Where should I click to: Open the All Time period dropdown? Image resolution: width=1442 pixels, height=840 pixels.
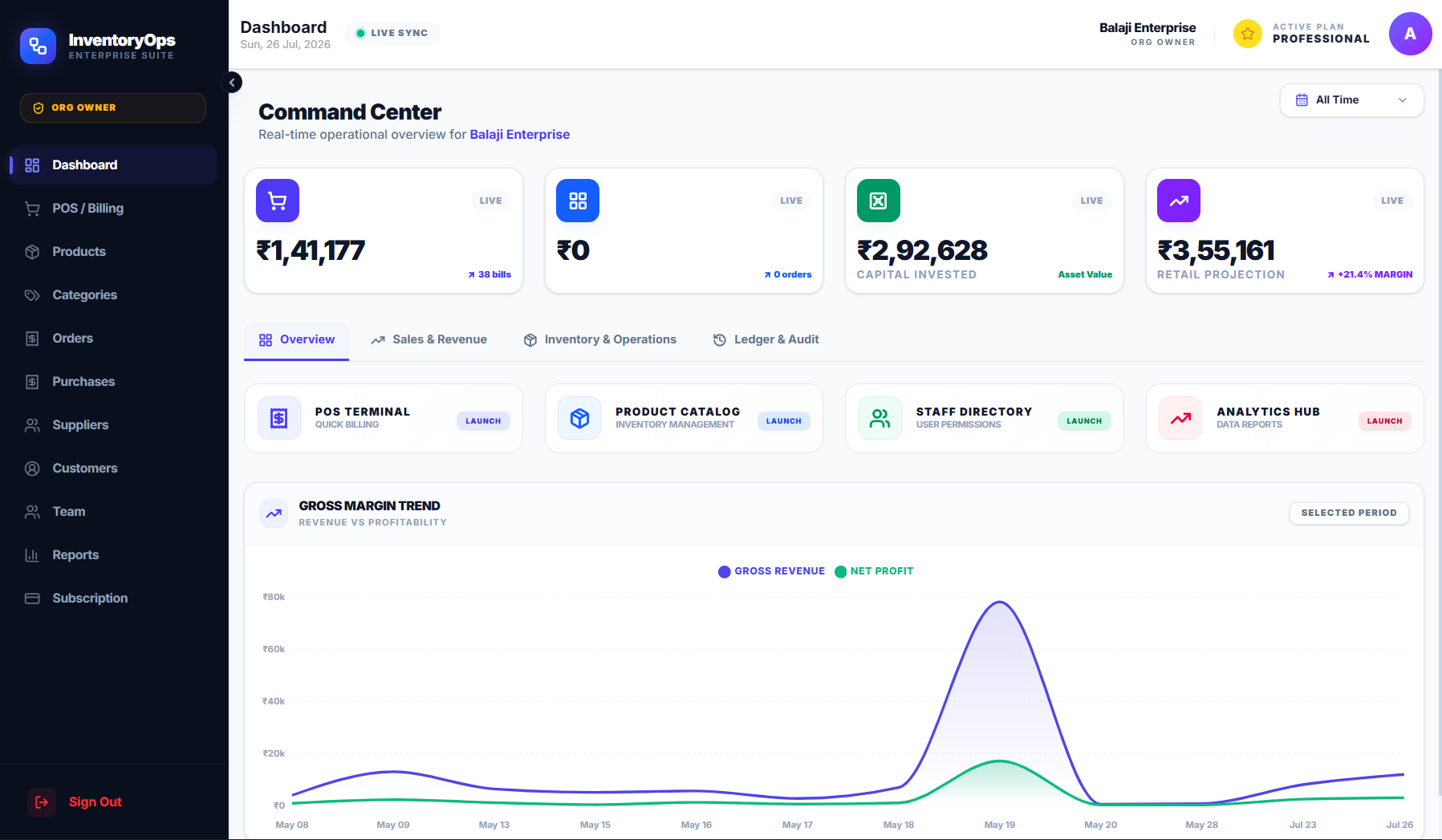point(1351,100)
